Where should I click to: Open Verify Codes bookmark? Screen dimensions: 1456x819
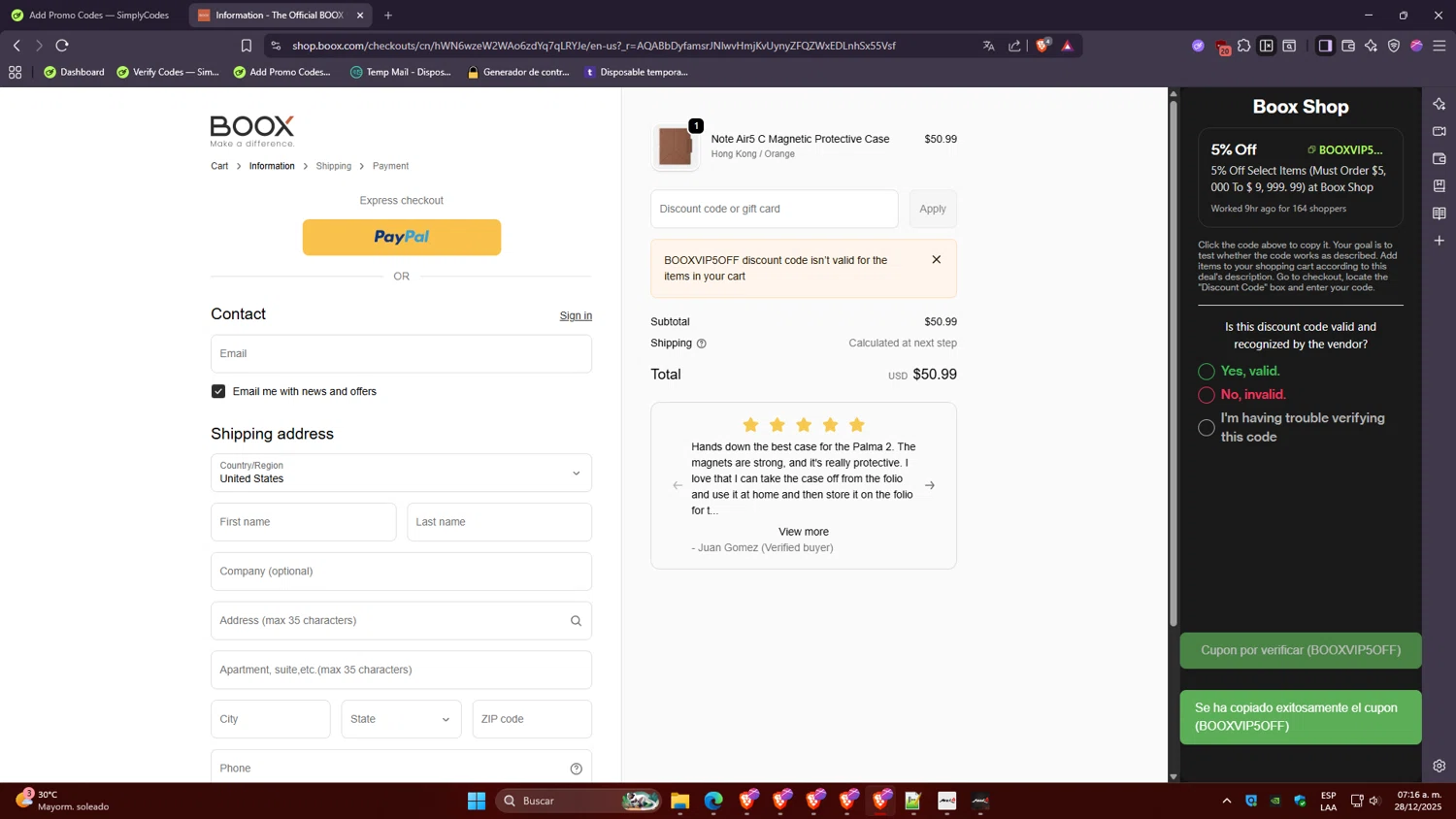point(168,72)
